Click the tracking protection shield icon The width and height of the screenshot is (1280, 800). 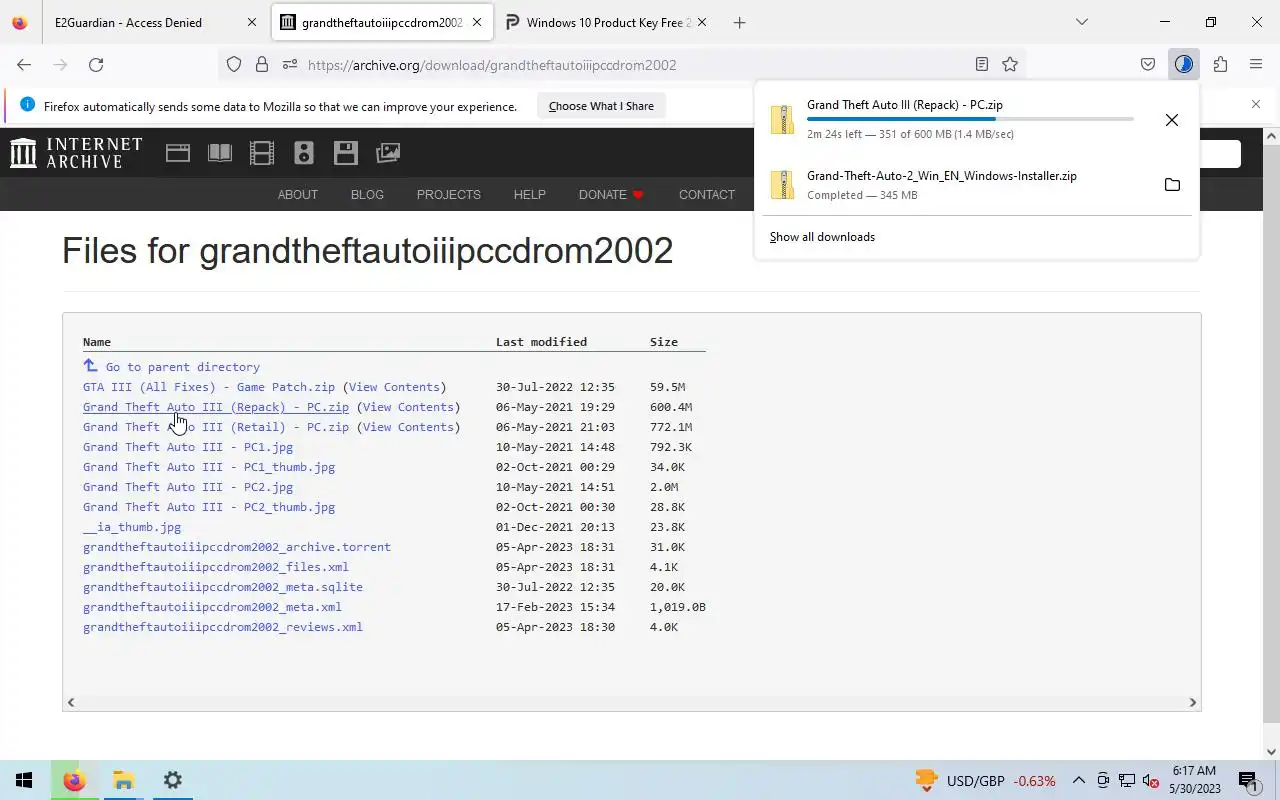click(234, 65)
